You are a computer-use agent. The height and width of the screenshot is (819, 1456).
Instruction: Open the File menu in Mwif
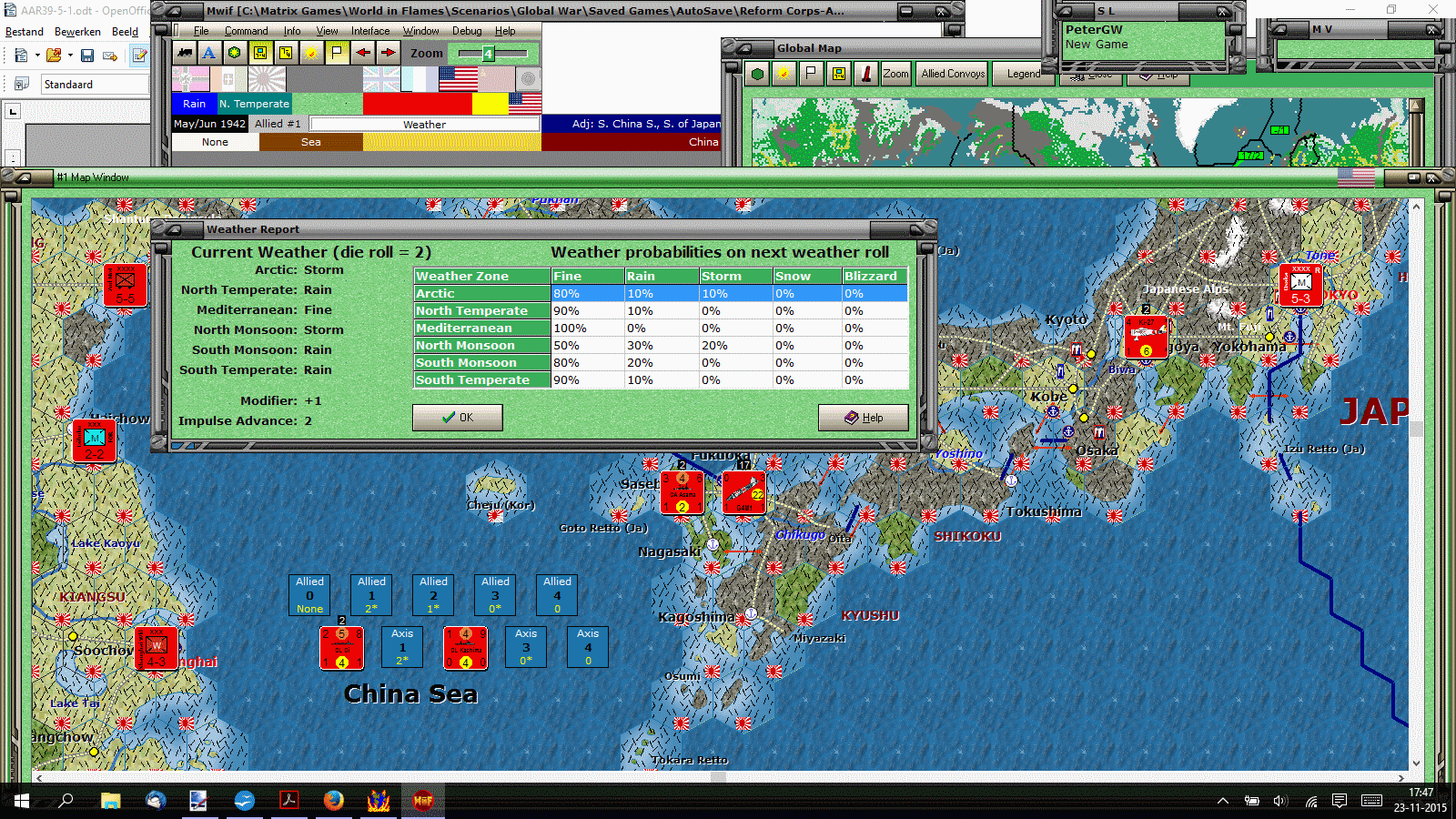(x=201, y=31)
